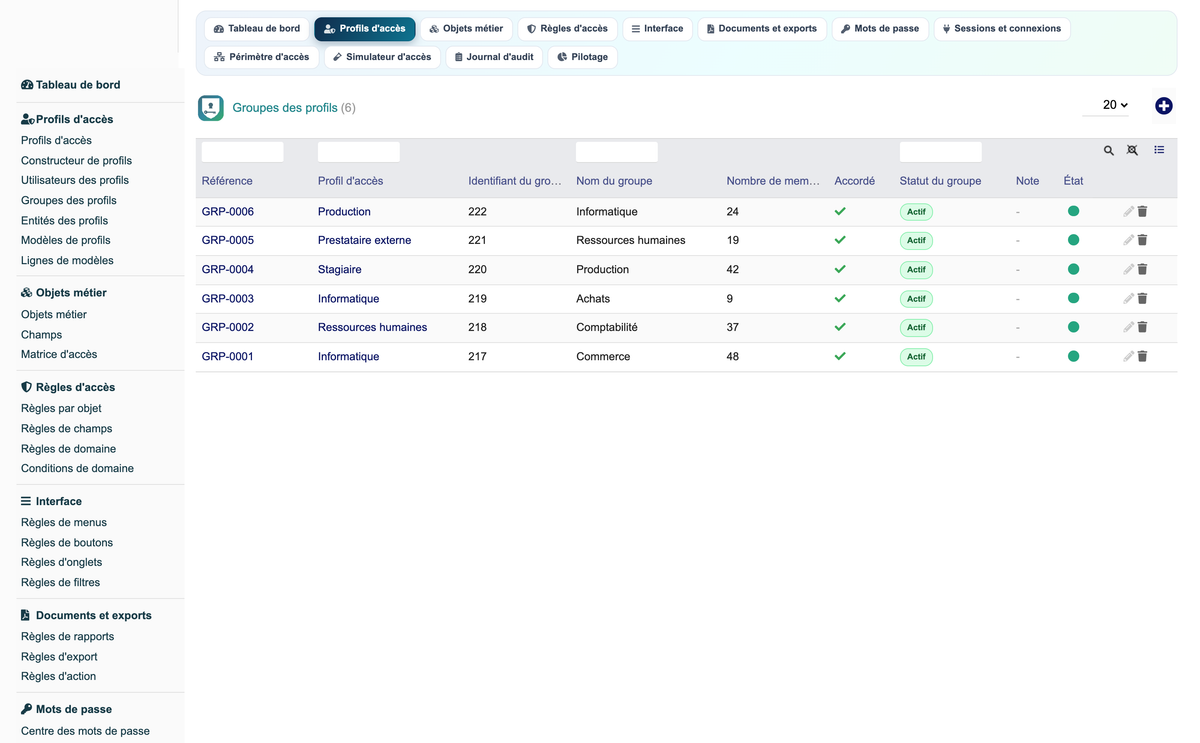Open Constructeur de profils in the sidebar
This screenshot has height=743, width=1200.
[x=76, y=161]
